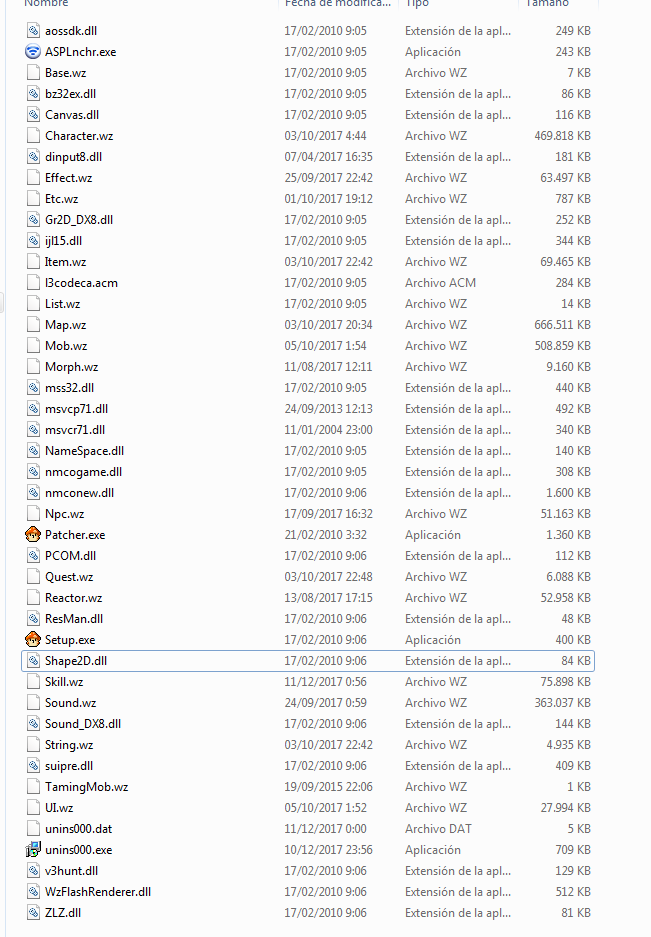The height and width of the screenshot is (937, 651).
Task: Select the ZLZ.dll file icon
Action: click(33, 913)
